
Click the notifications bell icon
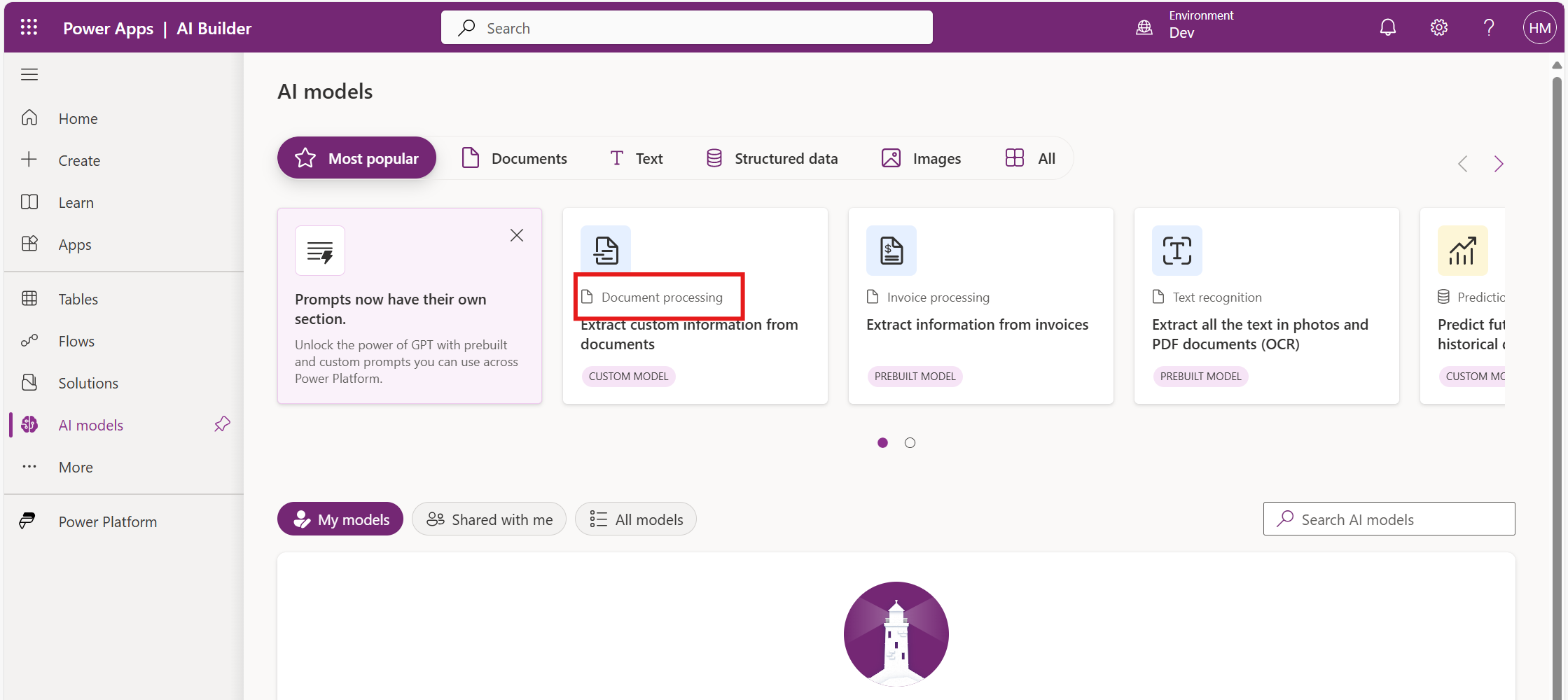pos(1387,27)
